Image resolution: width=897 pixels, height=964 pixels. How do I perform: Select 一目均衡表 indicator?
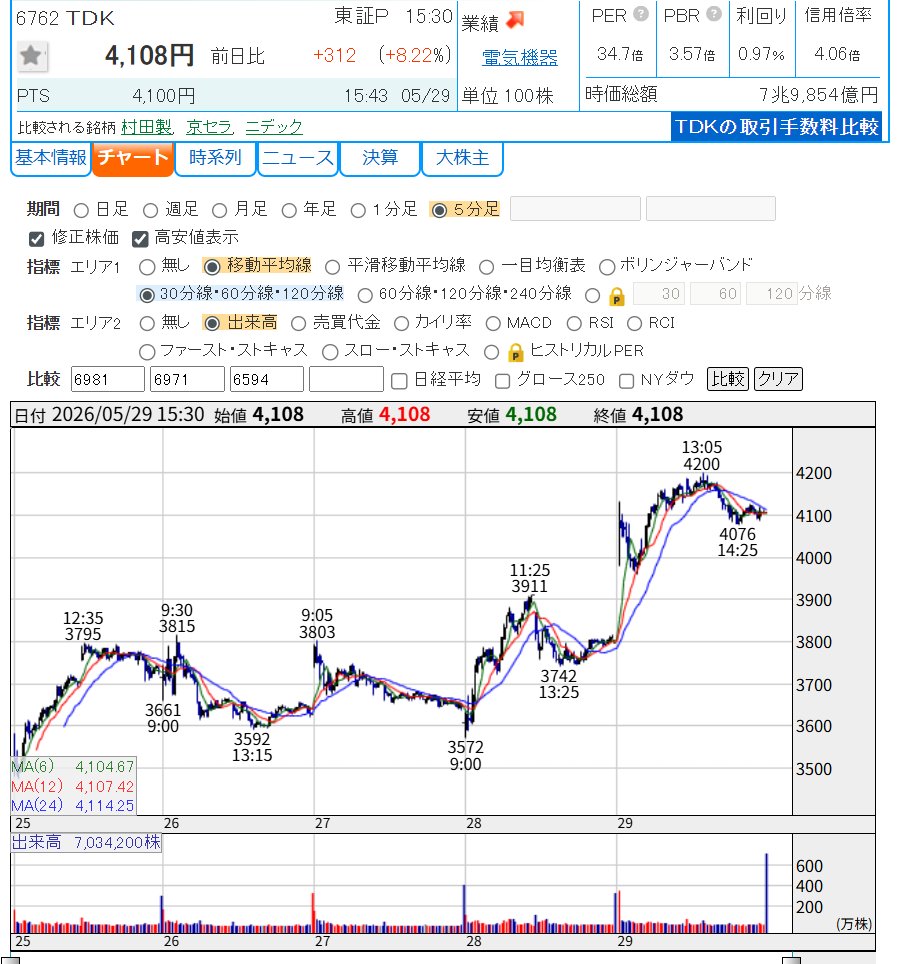[x=486, y=267]
